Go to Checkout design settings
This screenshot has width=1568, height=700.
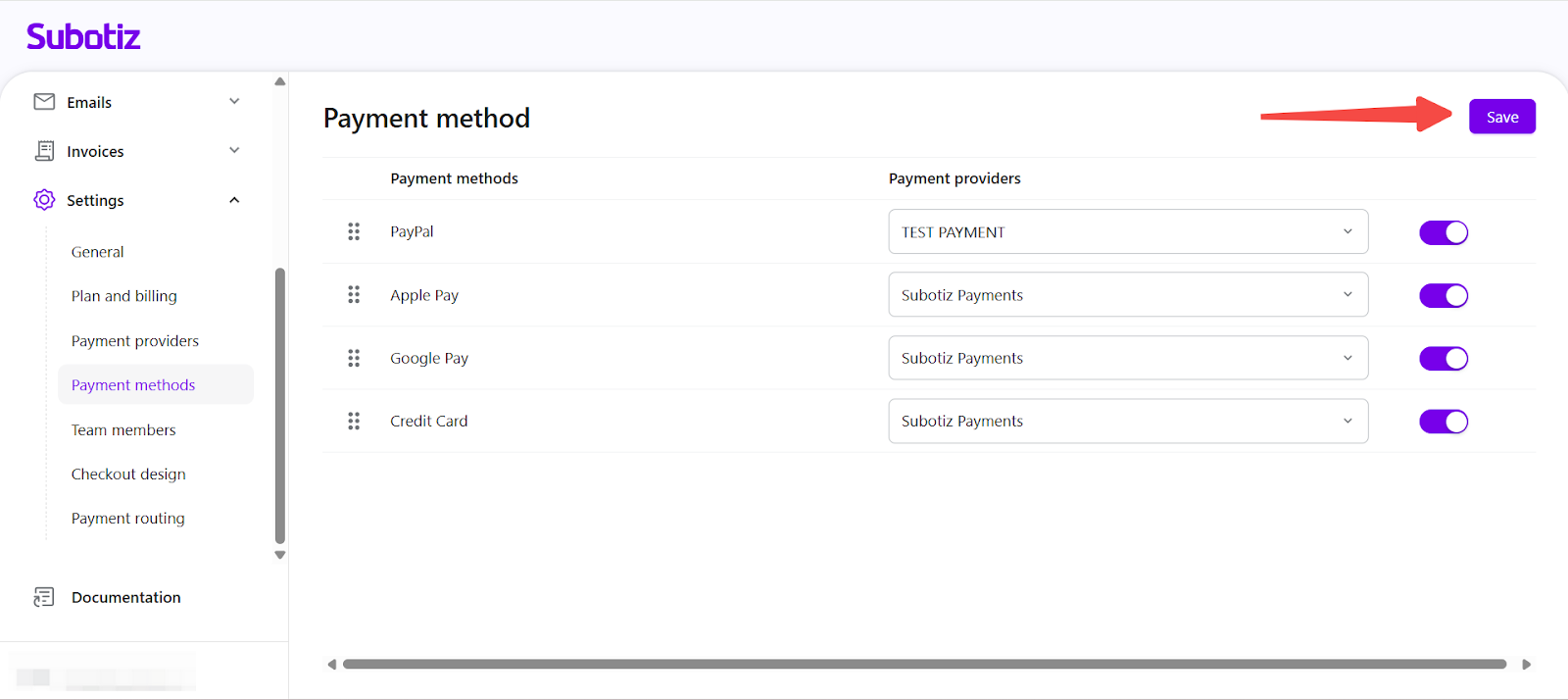128,475
